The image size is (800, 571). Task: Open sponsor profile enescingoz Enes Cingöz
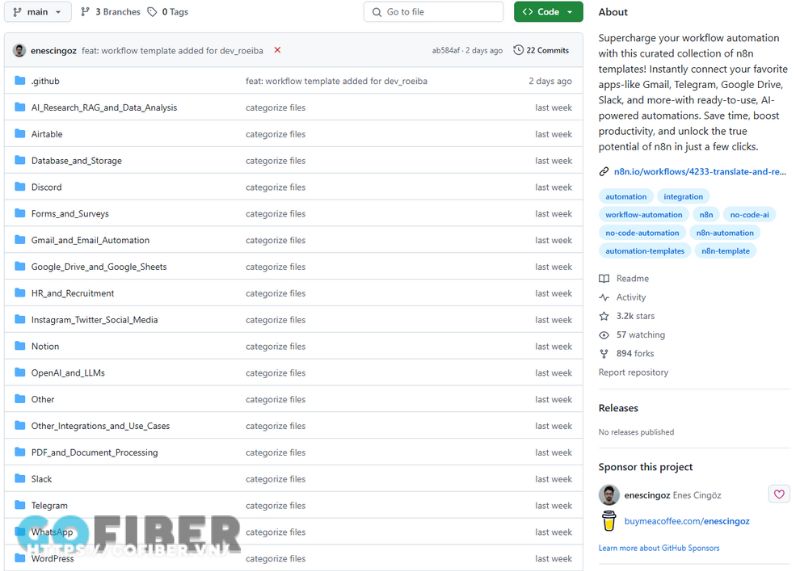(x=673, y=495)
